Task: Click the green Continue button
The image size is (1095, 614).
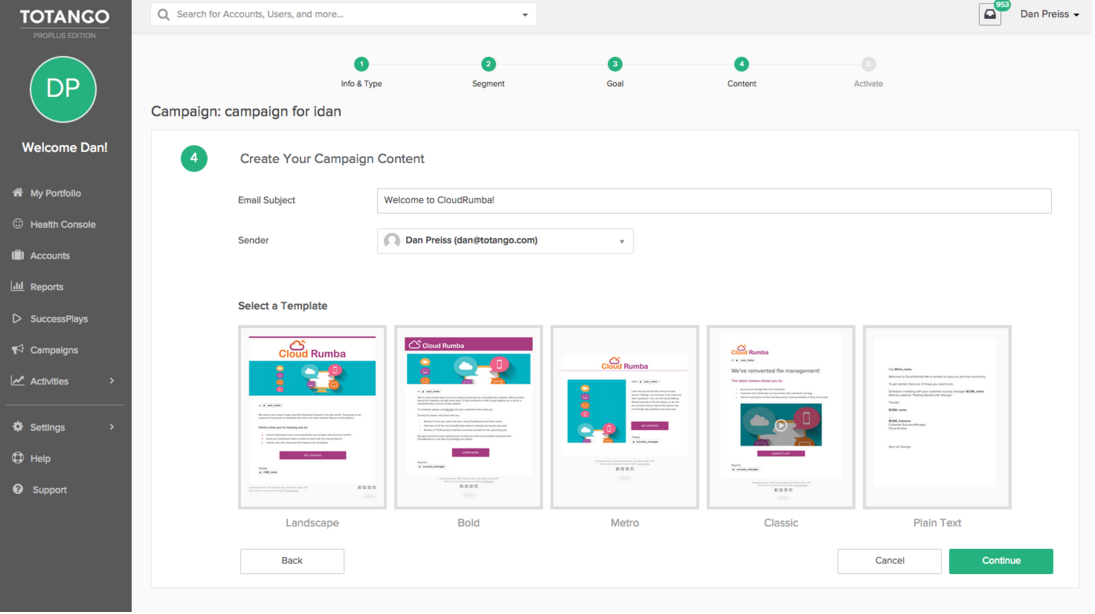Action: click(1001, 561)
